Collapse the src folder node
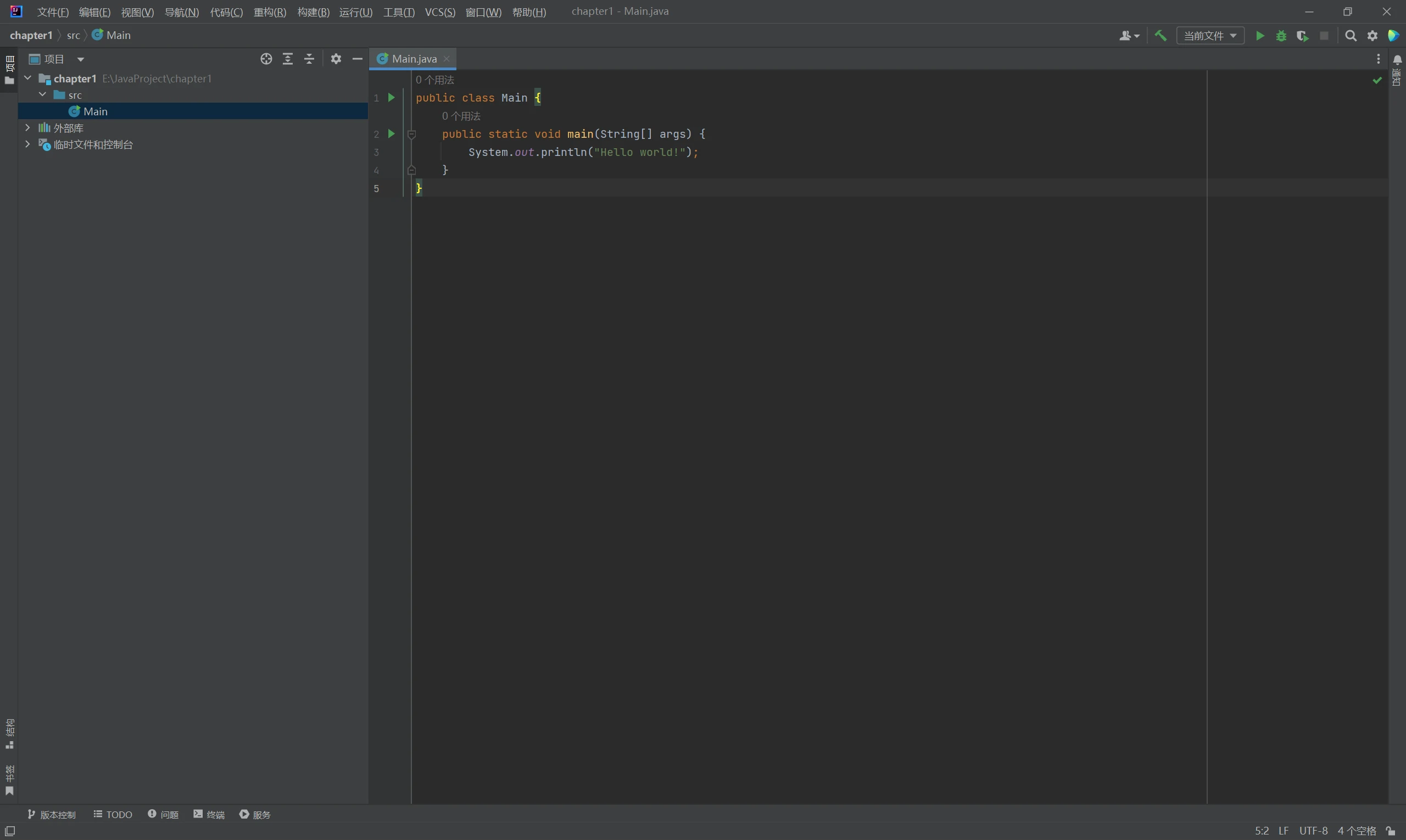 click(x=42, y=94)
